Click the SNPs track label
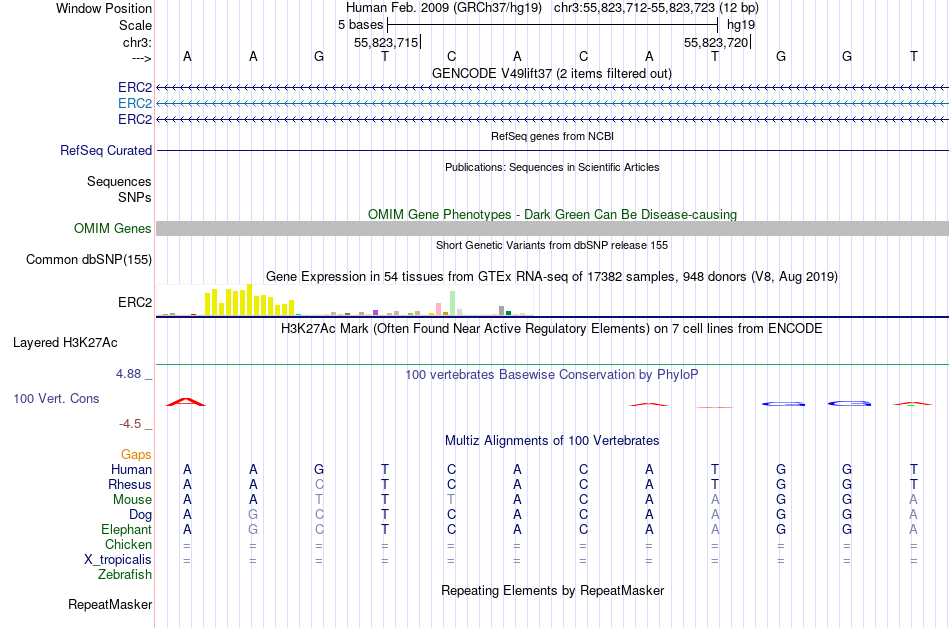The height and width of the screenshot is (628, 950). [135, 197]
